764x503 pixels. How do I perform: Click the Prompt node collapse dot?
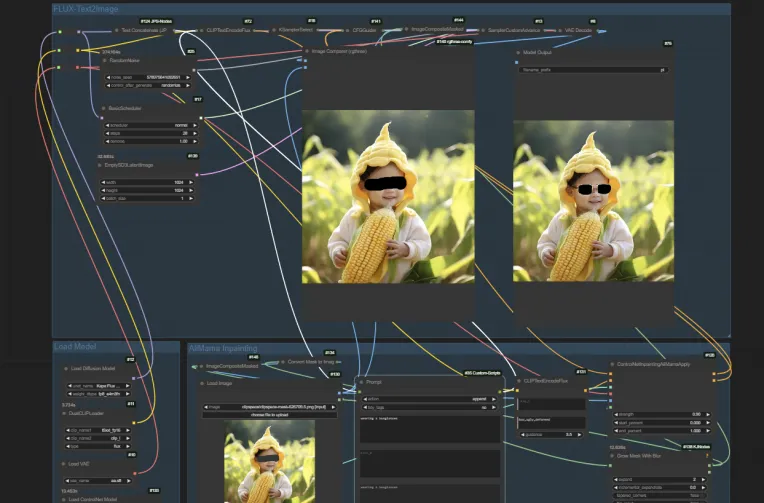point(361,382)
